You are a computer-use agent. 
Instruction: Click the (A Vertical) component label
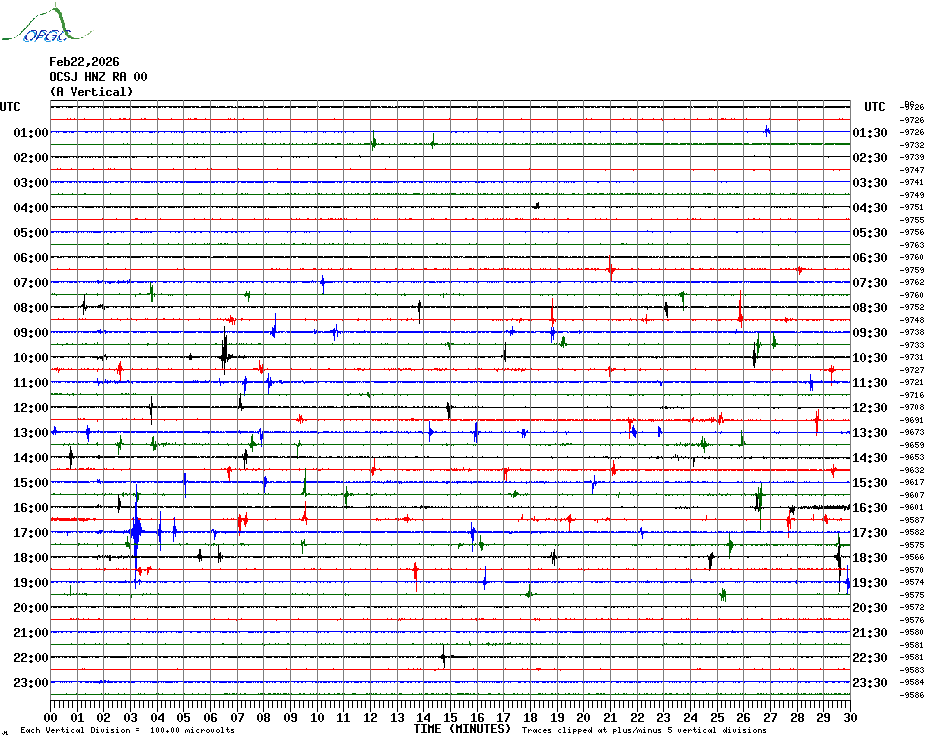[x=91, y=92]
